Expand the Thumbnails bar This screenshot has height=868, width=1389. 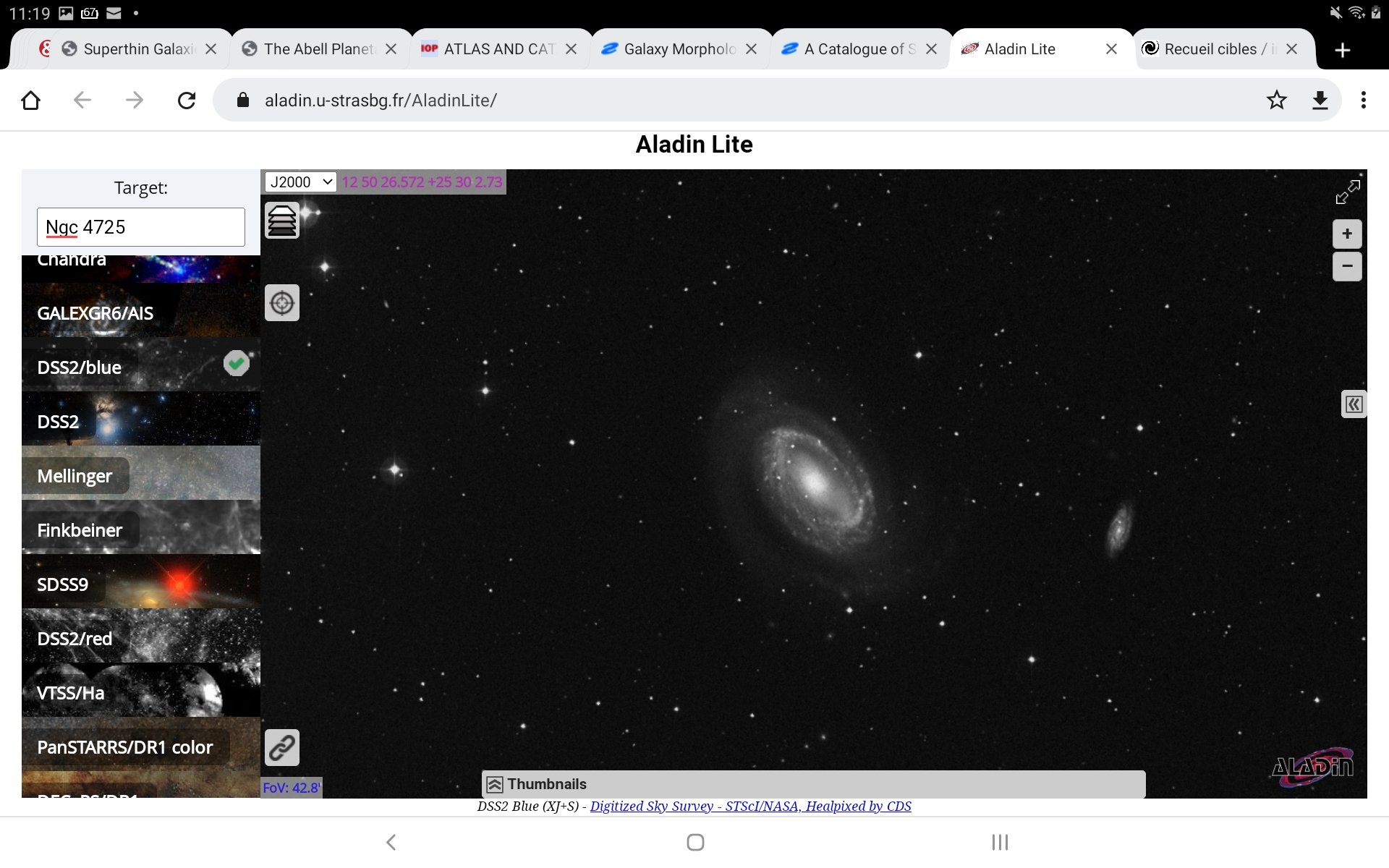813,784
